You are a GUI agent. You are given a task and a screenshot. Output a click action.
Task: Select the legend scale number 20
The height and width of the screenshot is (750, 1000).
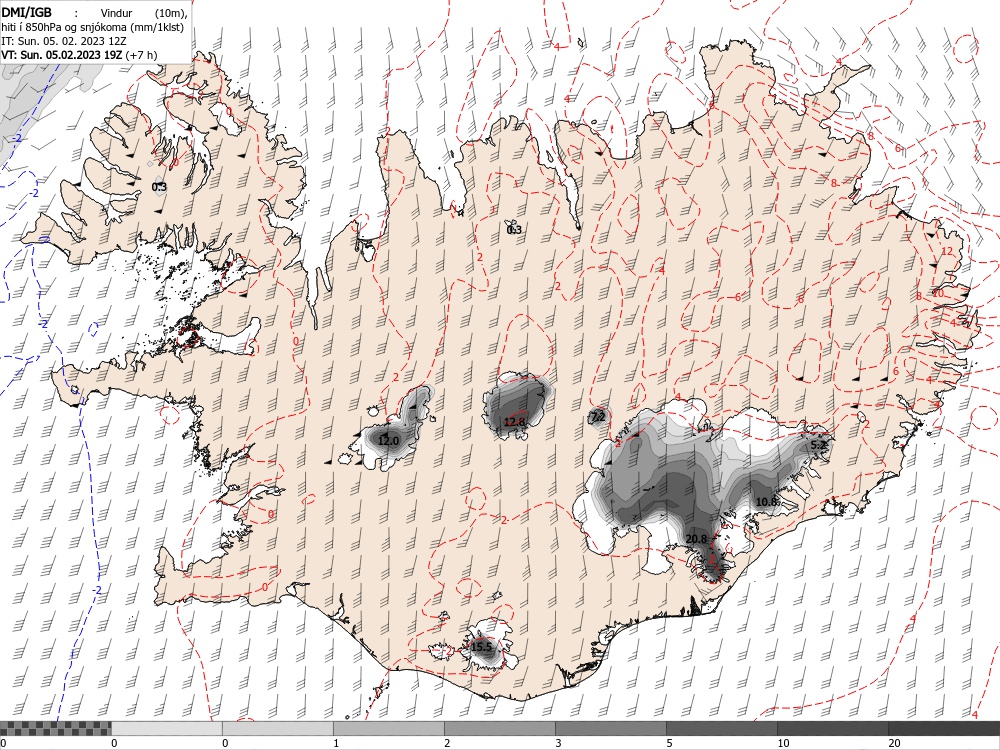894,743
